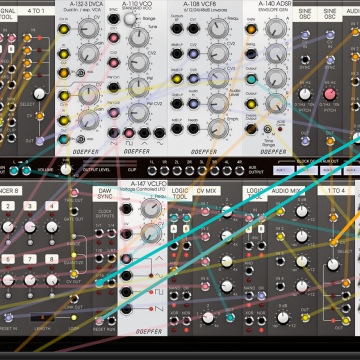
Task: Click the pink Sine Osc Pitch knob
Action: tap(330, 94)
